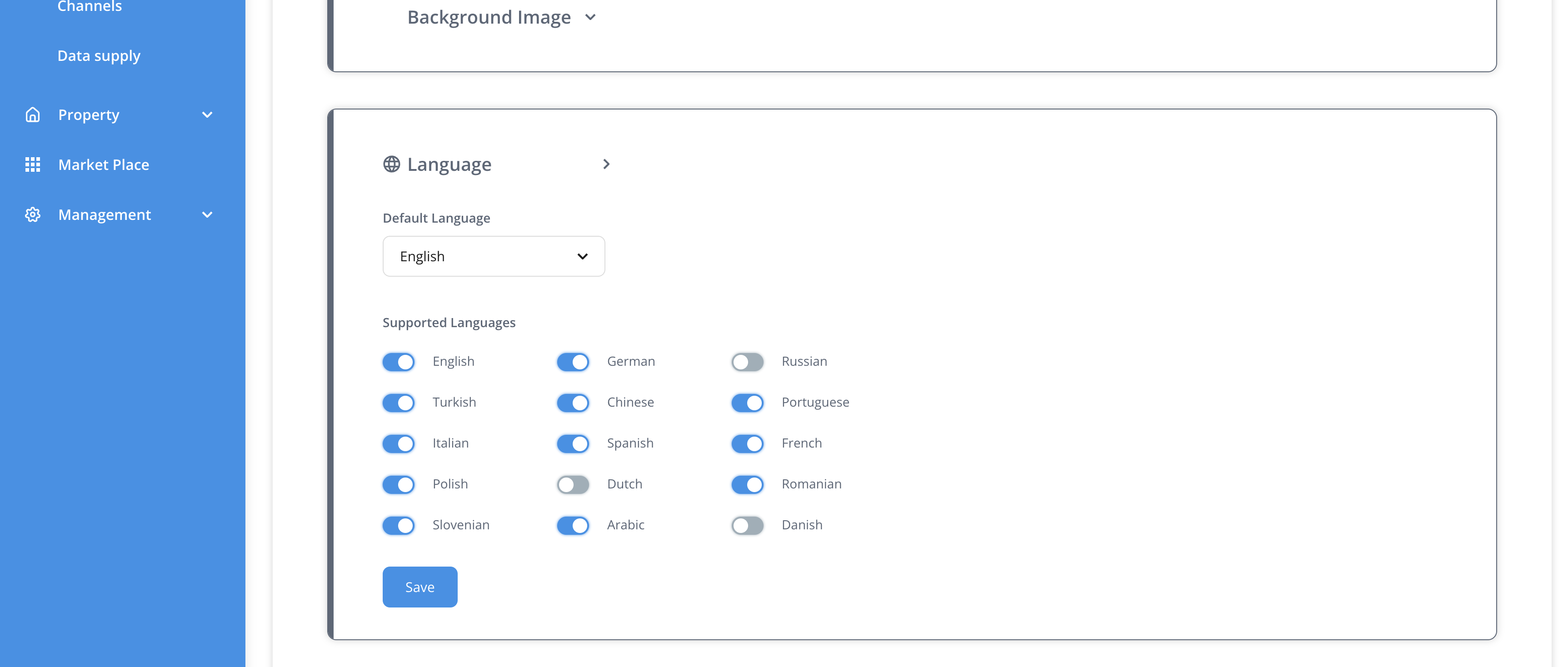Click the Market Place grid icon
The width and height of the screenshot is (1568, 667).
(x=33, y=164)
